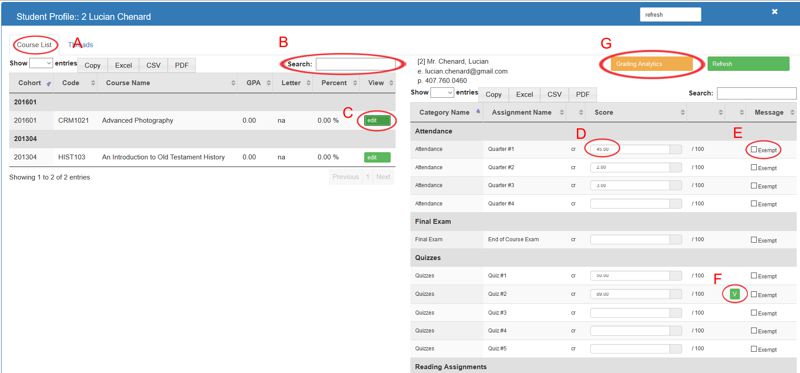Sort the Course Name column header
The image size is (800, 373).
(169, 83)
